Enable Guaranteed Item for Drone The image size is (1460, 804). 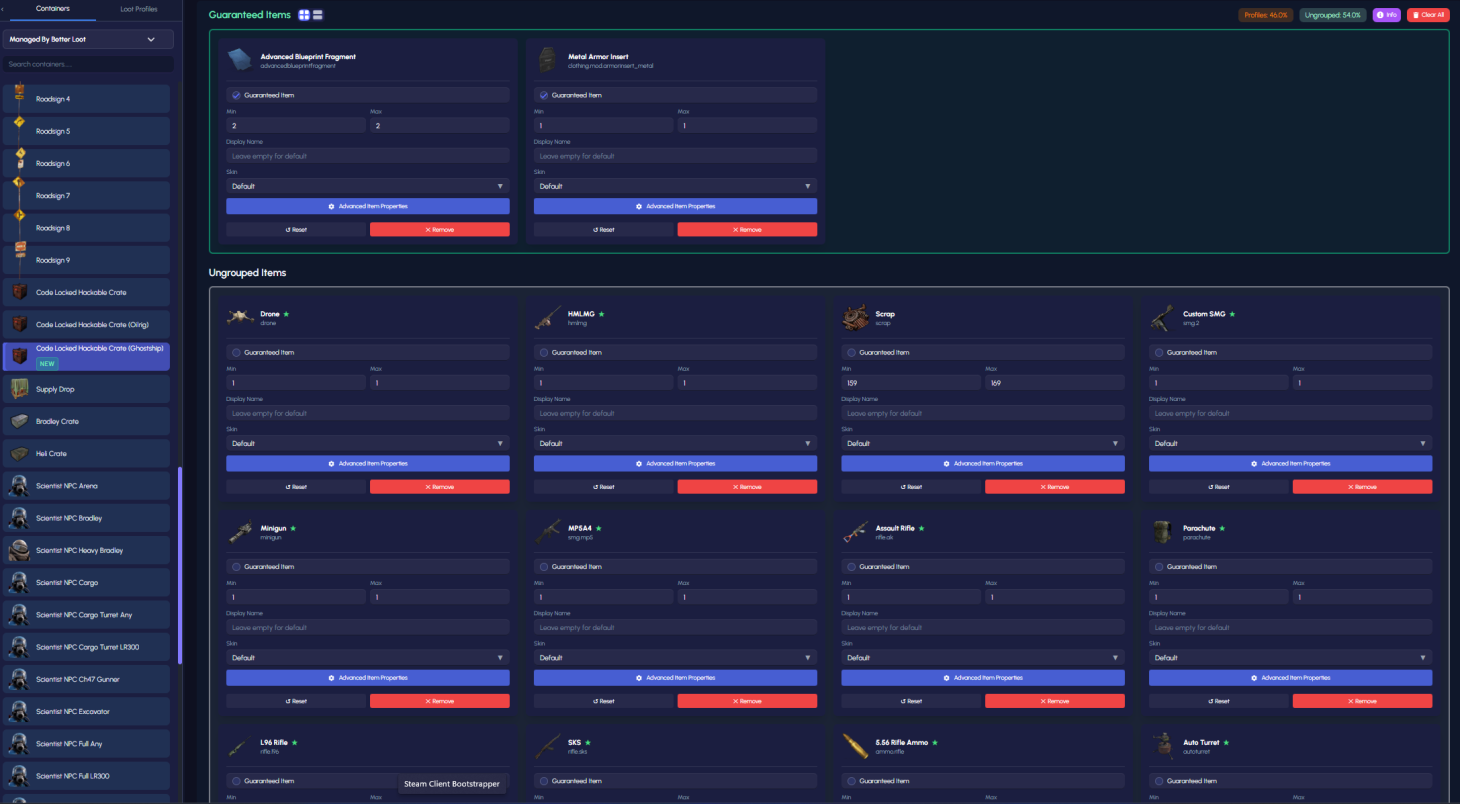pyautogui.click(x=236, y=352)
